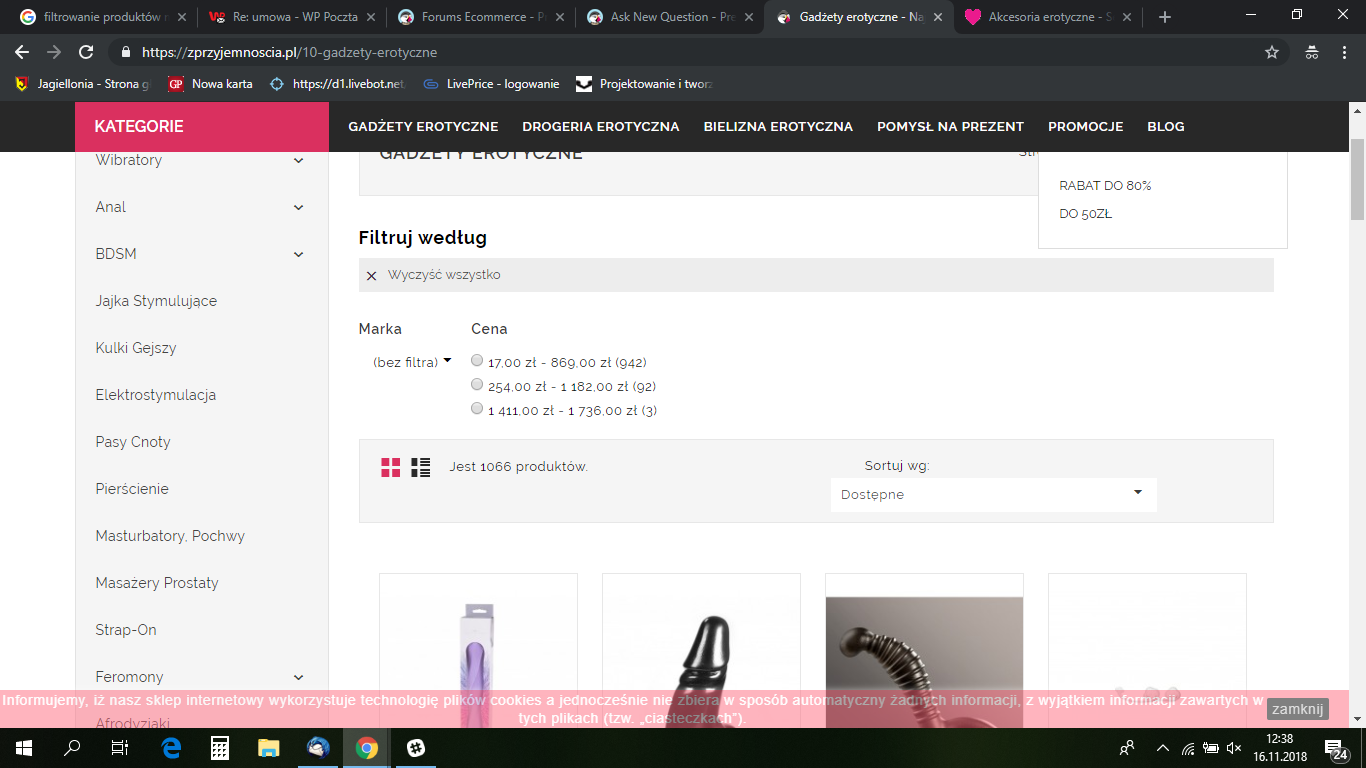
Task: Show hidden system tray icons
Action: 1162,747
